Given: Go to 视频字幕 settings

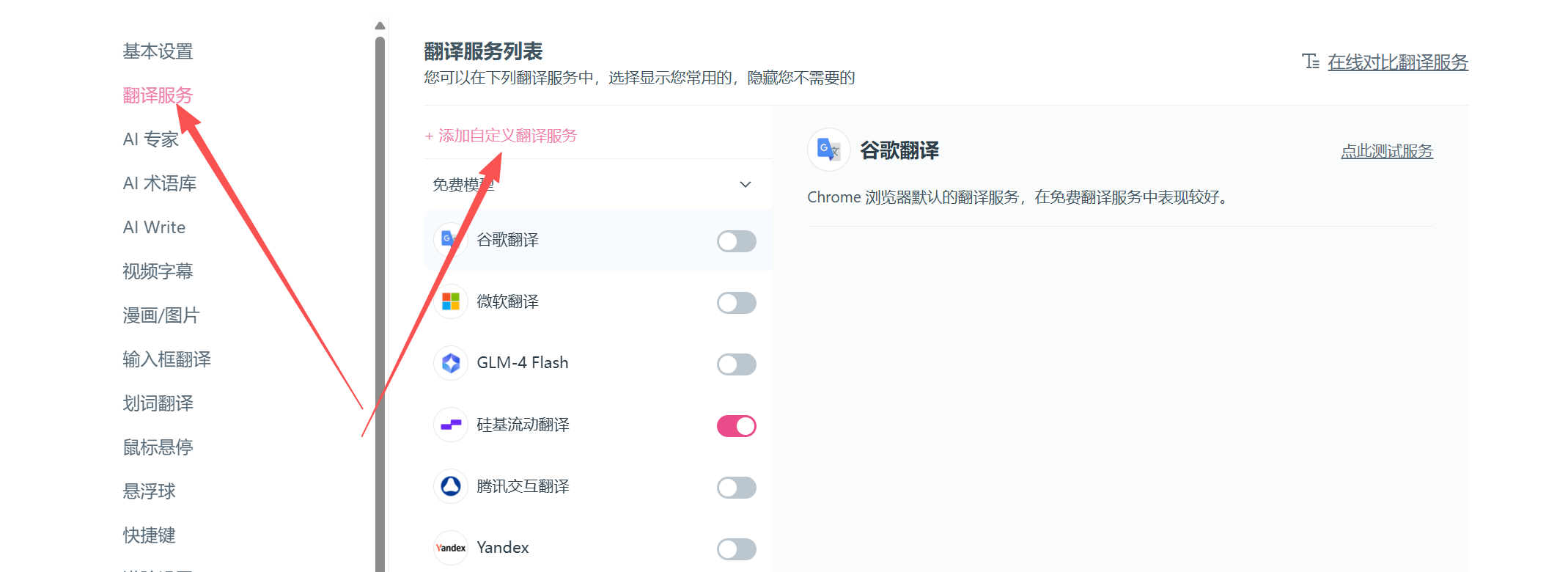Looking at the screenshot, I should tap(158, 271).
